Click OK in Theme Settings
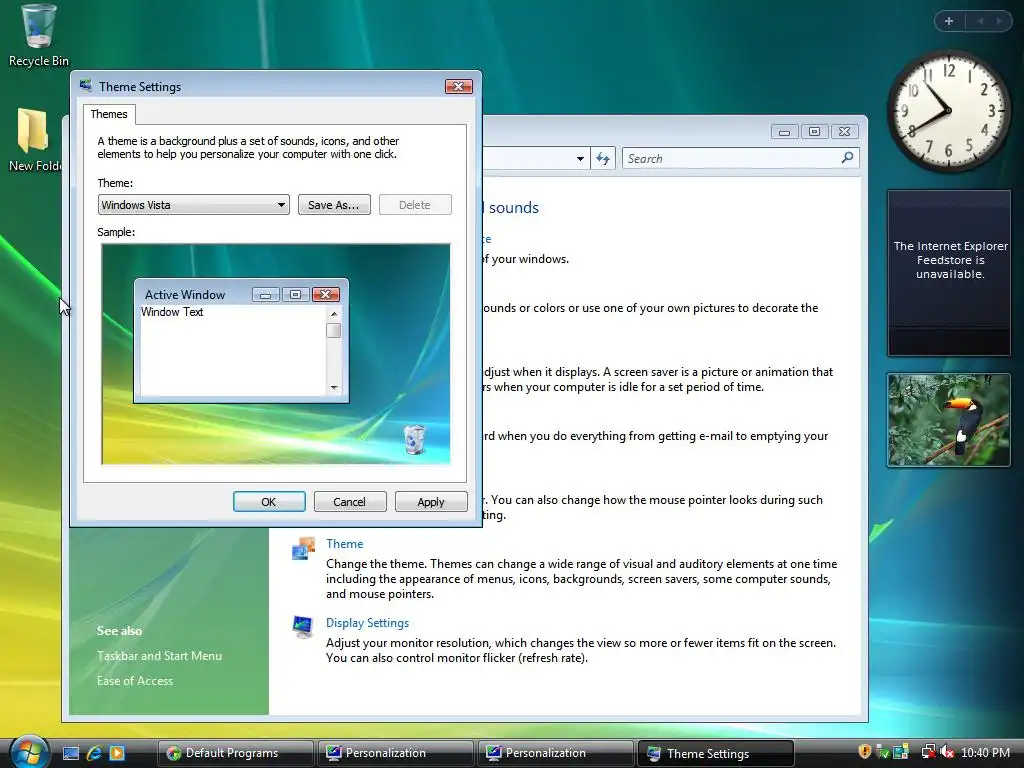1024x768 pixels. click(269, 502)
